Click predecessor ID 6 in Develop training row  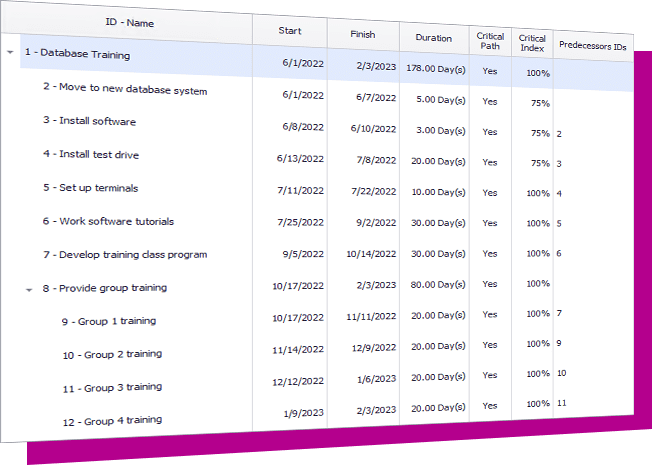559,253
